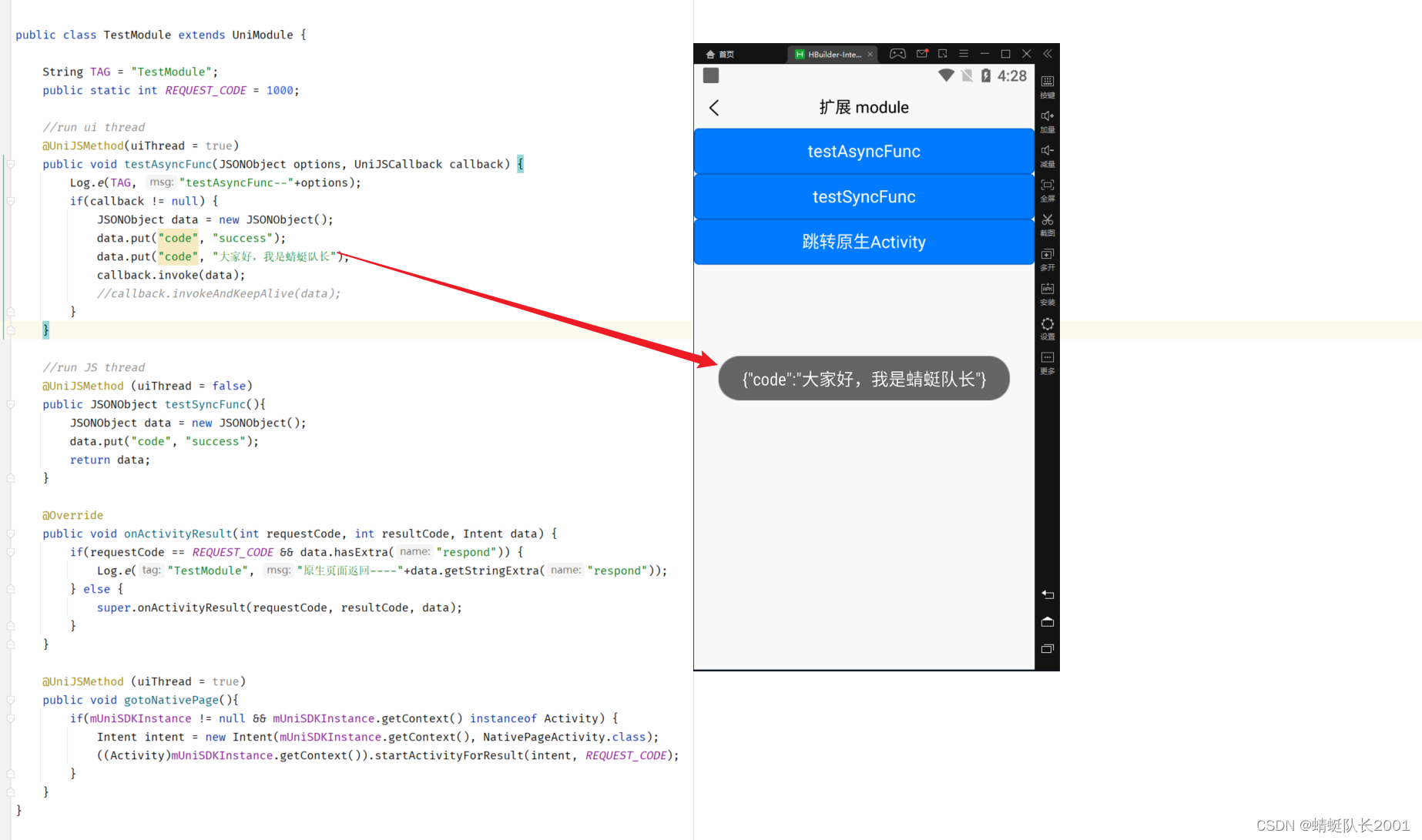Install an APK with 安装 icon
The height and width of the screenshot is (840, 1422).
(1048, 293)
